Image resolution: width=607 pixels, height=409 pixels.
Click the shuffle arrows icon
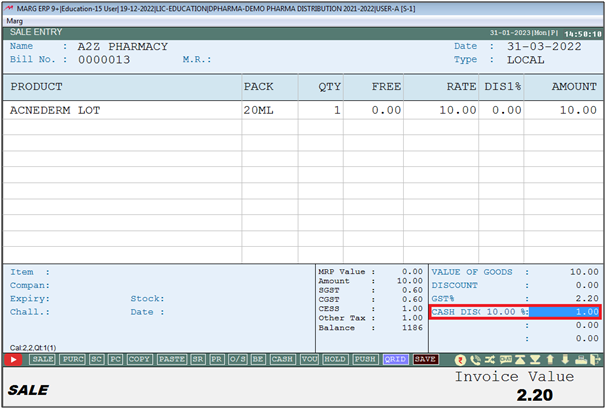coord(490,358)
